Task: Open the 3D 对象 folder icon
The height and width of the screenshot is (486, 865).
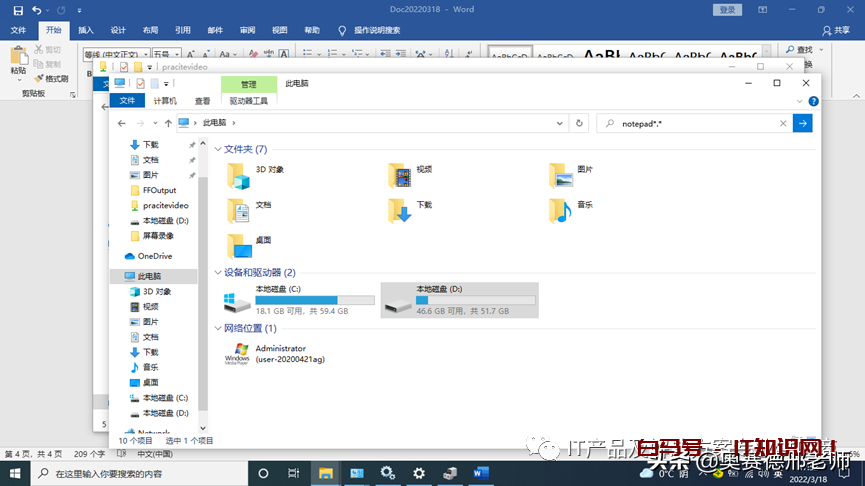Action: [x=238, y=176]
